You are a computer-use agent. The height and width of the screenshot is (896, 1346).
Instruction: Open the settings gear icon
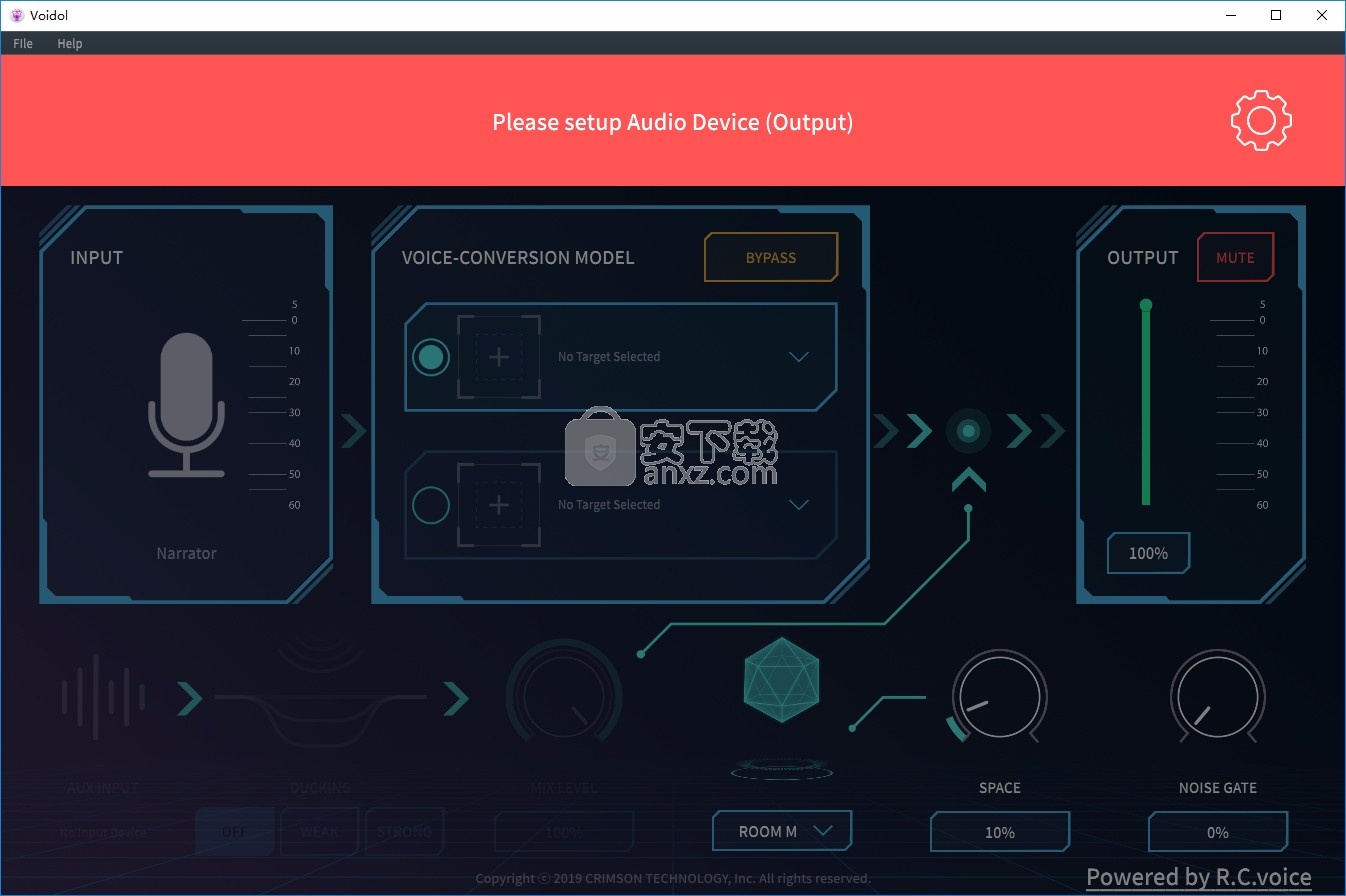point(1261,121)
